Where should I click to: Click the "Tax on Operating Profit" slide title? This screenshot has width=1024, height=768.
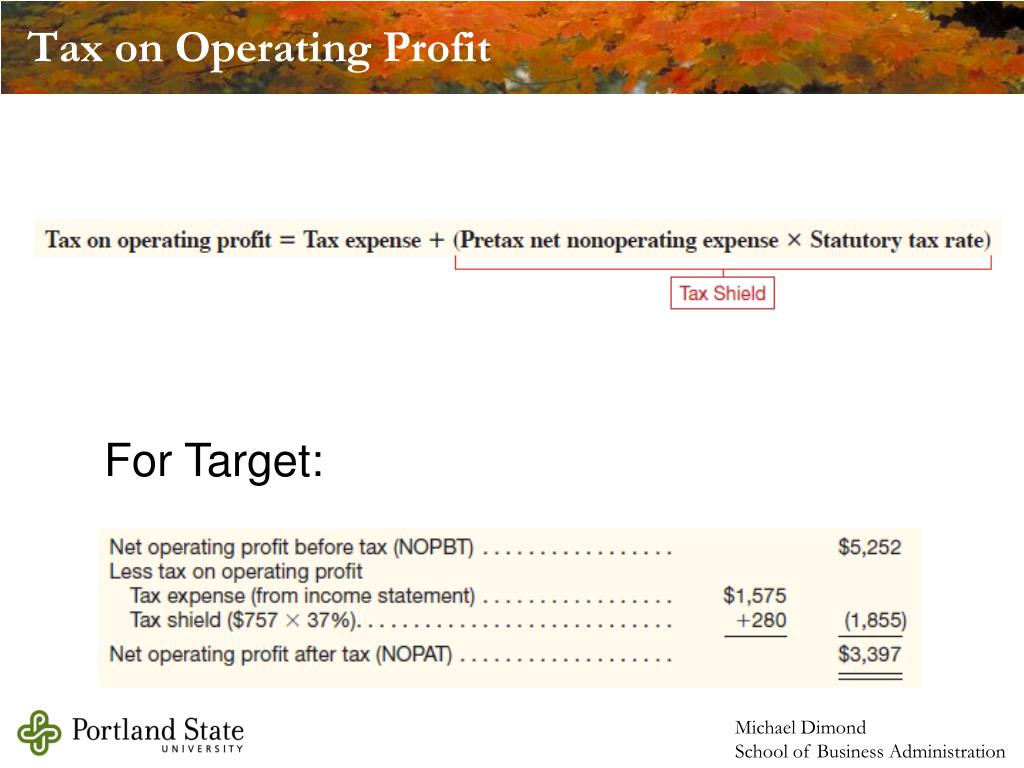[259, 49]
